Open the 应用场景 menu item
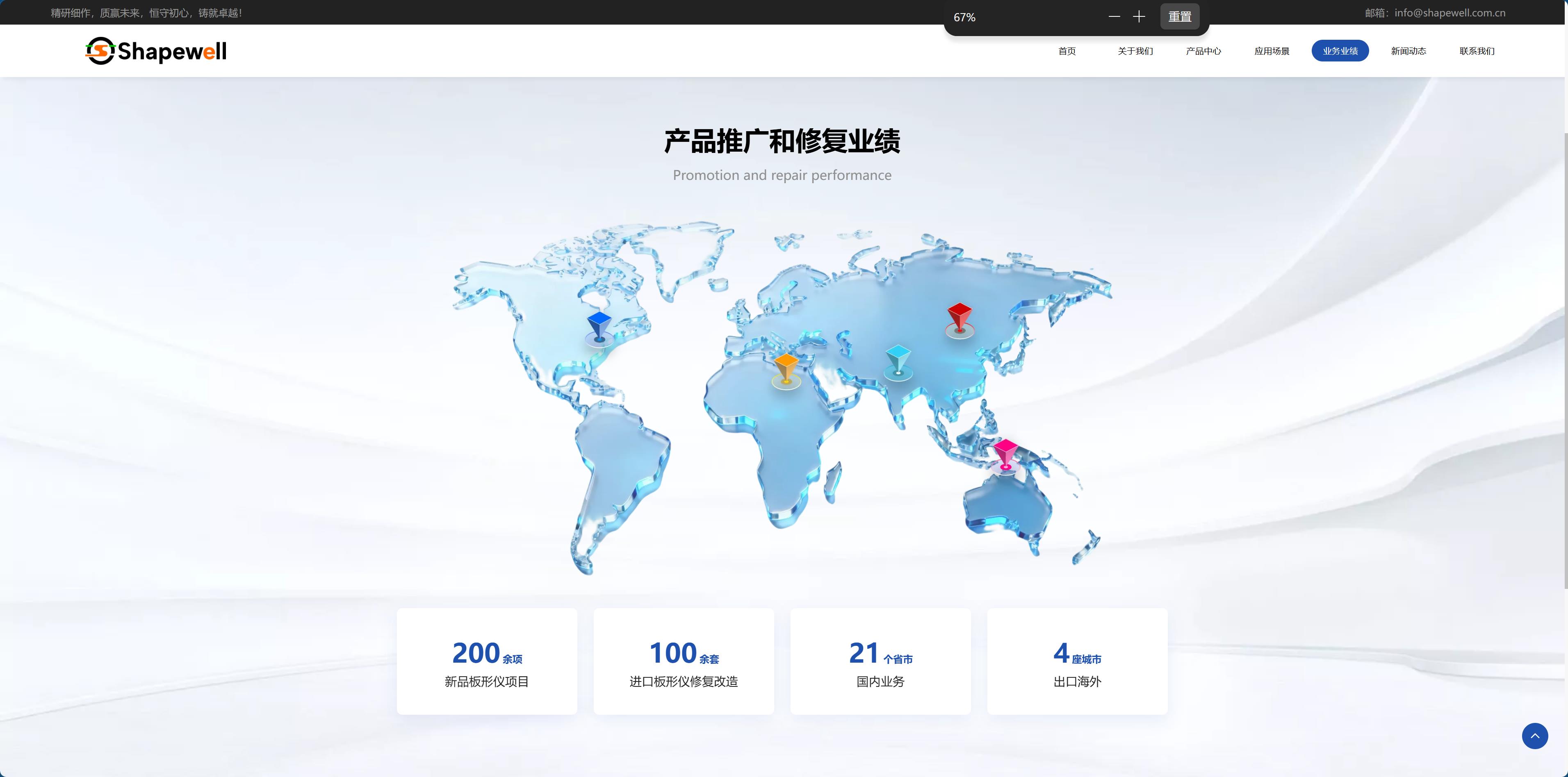This screenshot has width=1568, height=777. point(1272,51)
